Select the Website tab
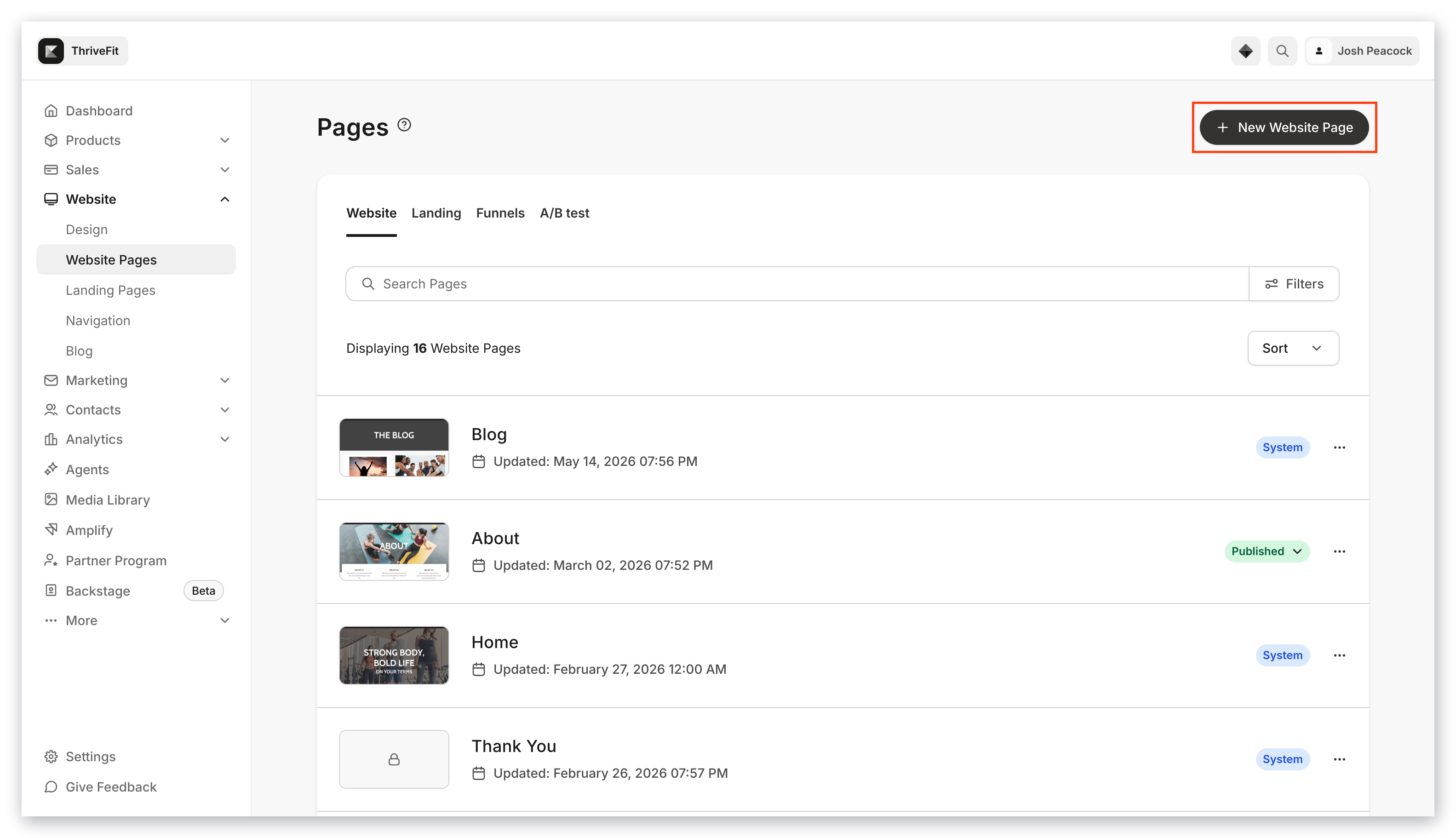The height and width of the screenshot is (838, 1456). click(x=371, y=213)
